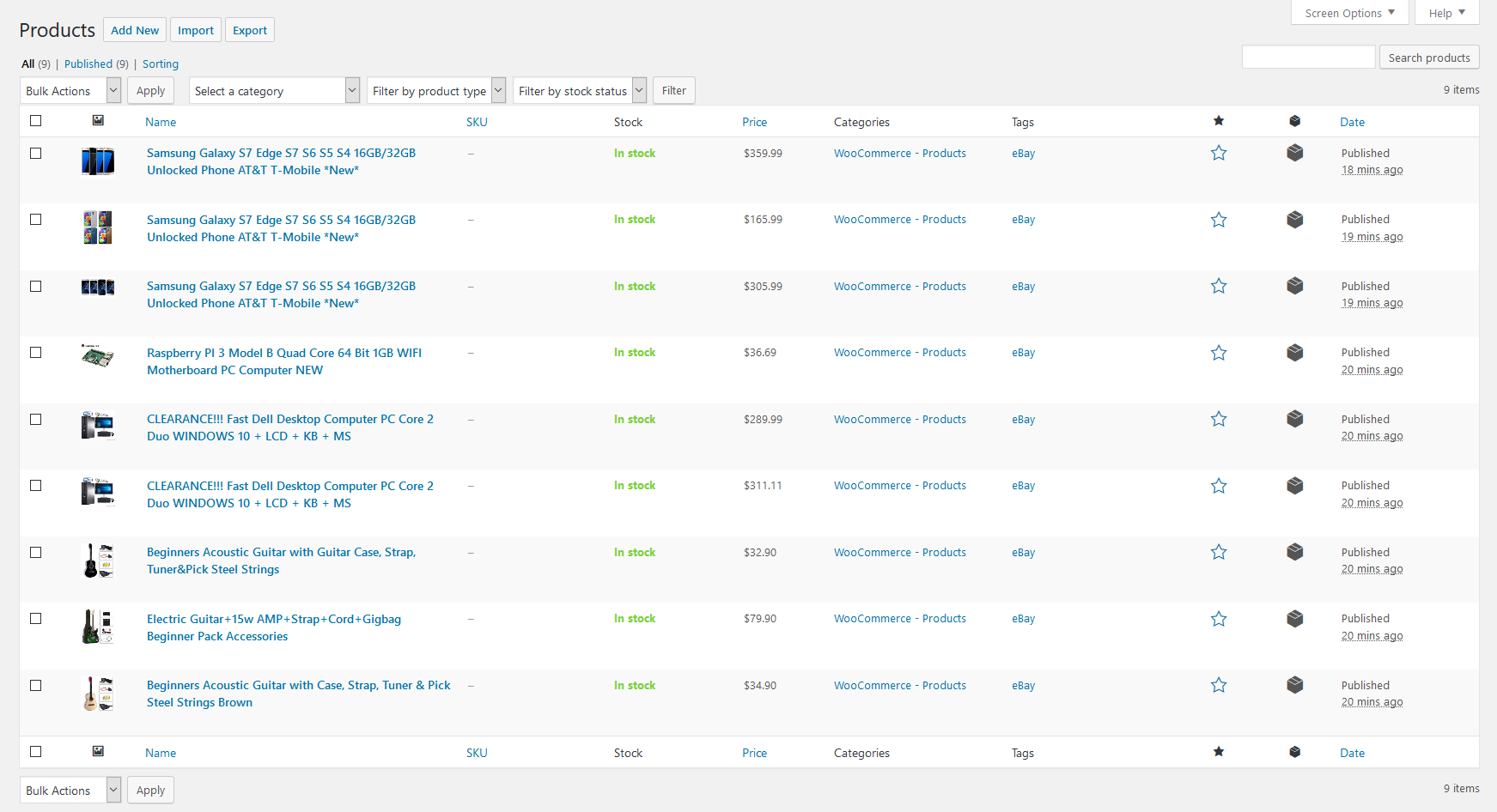Image resolution: width=1497 pixels, height=812 pixels.
Task: Toggle featured star for the $34.90 Brown Guitar
Action: pos(1218,685)
